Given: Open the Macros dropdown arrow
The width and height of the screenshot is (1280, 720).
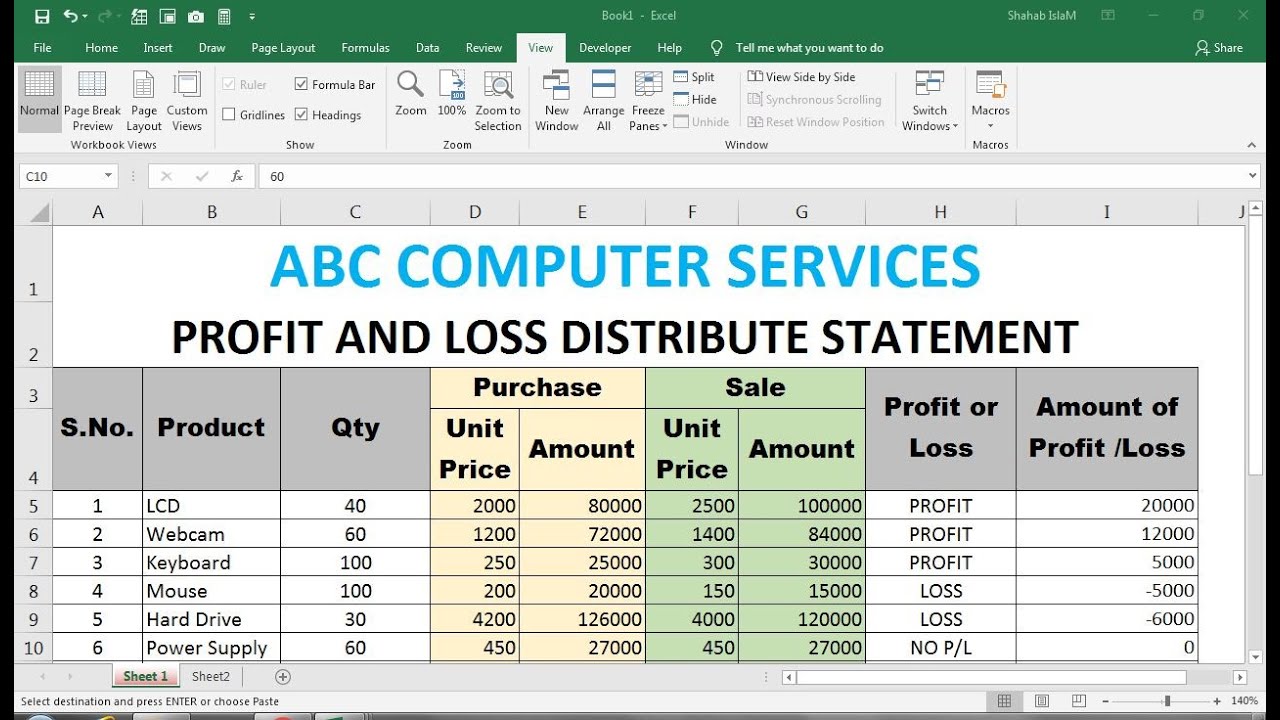Looking at the screenshot, I should pos(990,126).
